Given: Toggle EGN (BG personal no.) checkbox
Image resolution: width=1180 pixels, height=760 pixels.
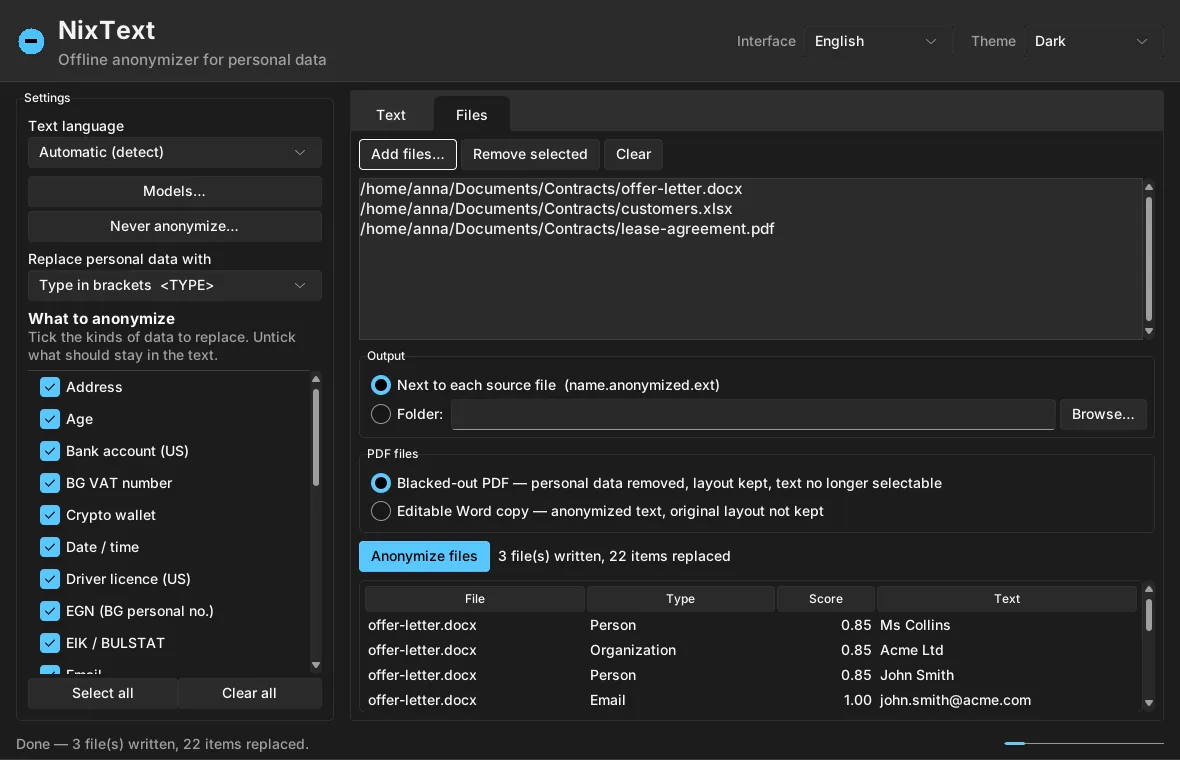Looking at the screenshot, I should pyautogui.click(x=50, y=611).
